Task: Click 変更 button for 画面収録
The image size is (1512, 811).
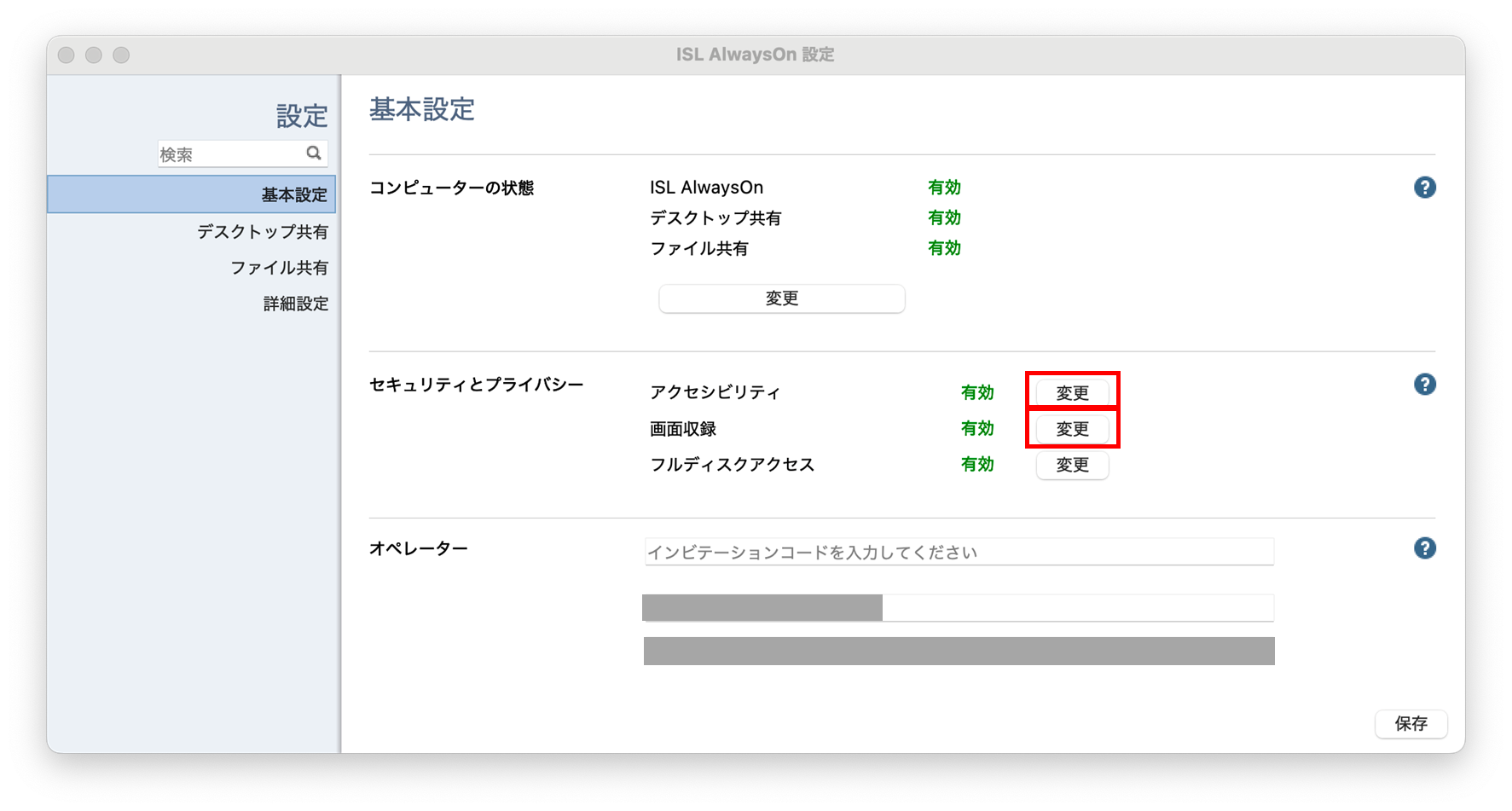Action: tap(1072, 429)
